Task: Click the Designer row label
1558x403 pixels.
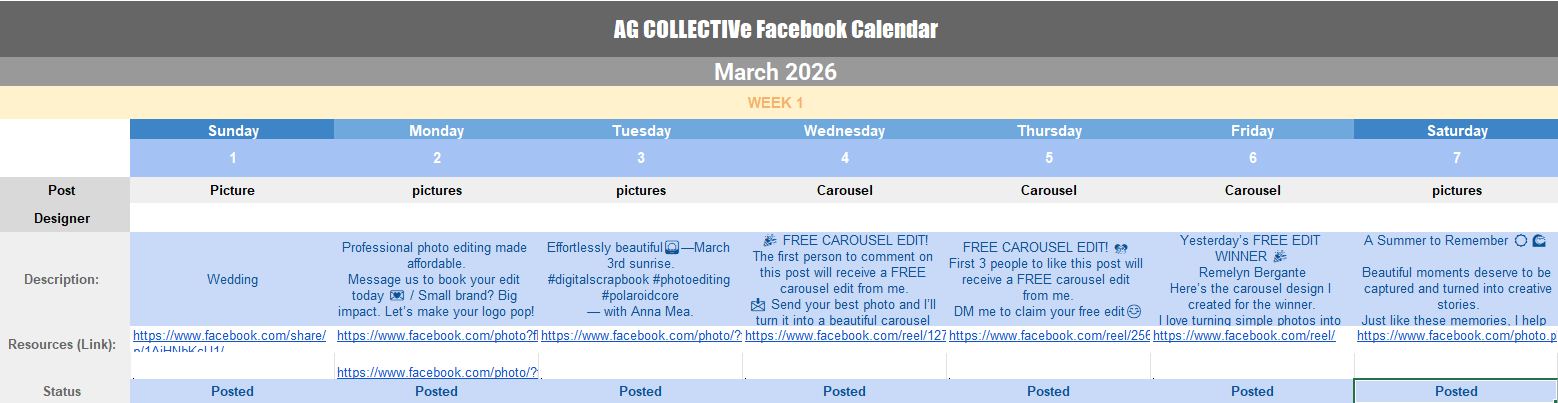Action: [62, 218]
